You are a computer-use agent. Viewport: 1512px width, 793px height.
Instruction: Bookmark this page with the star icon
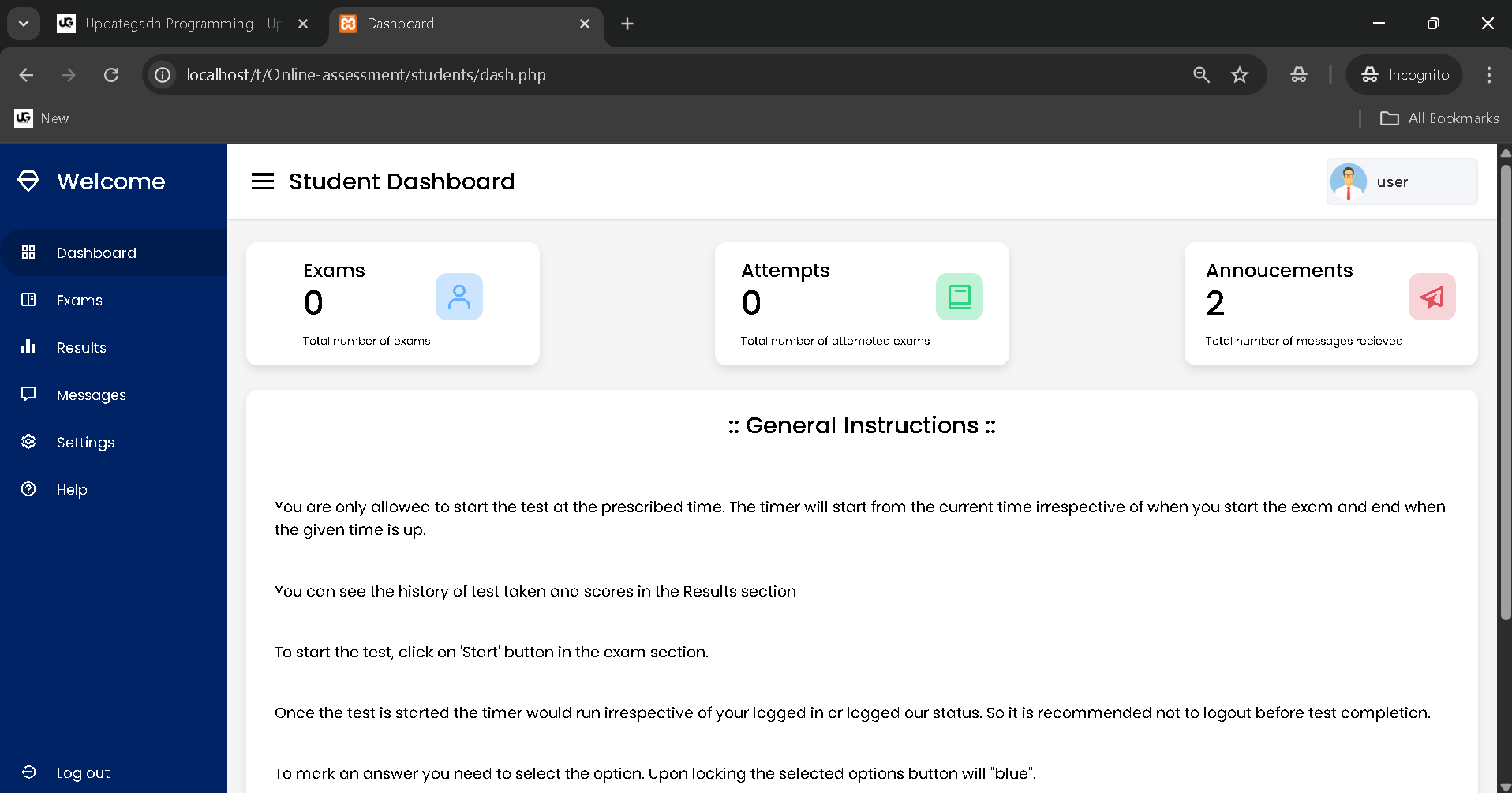1240,75
